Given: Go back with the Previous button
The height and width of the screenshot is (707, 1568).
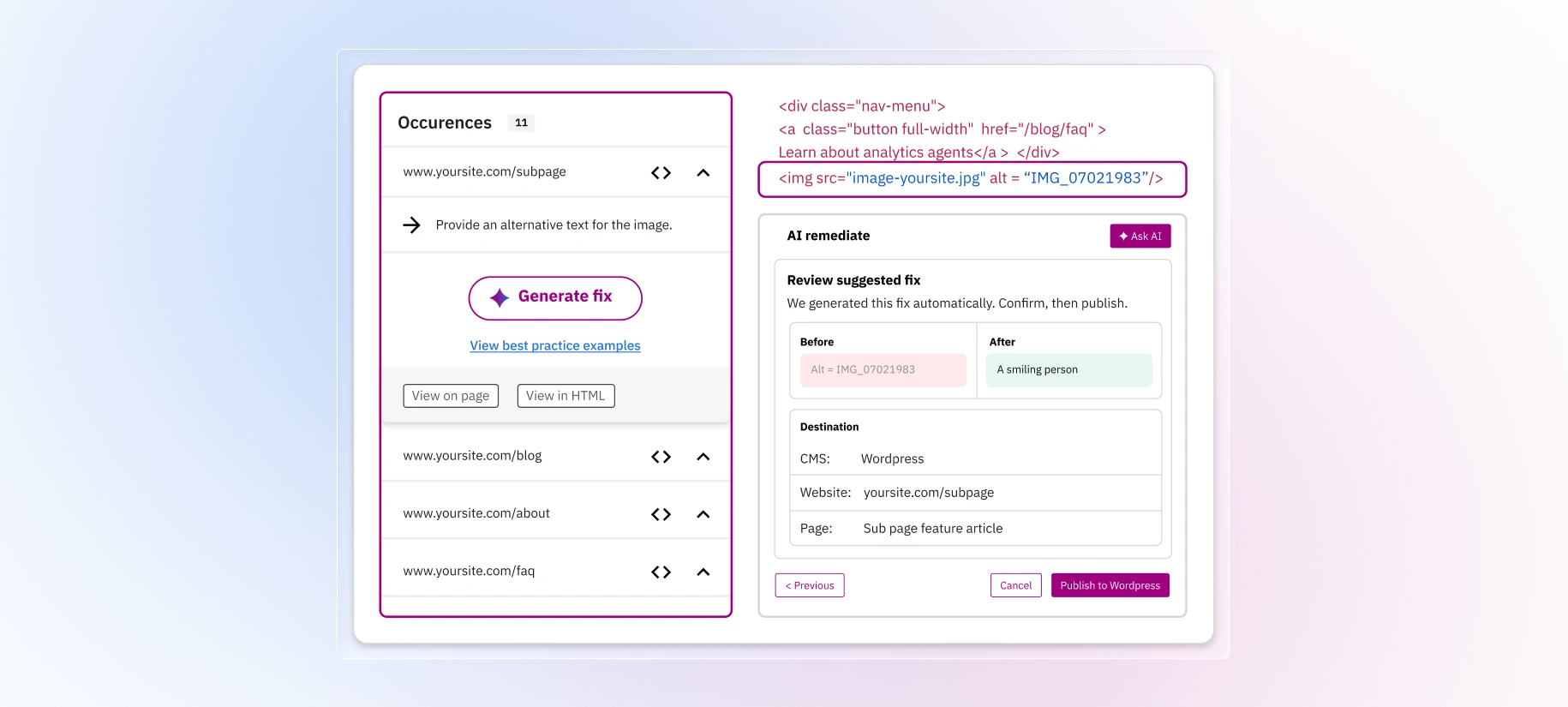Looking at the screenshot, I should click(810, 585).
